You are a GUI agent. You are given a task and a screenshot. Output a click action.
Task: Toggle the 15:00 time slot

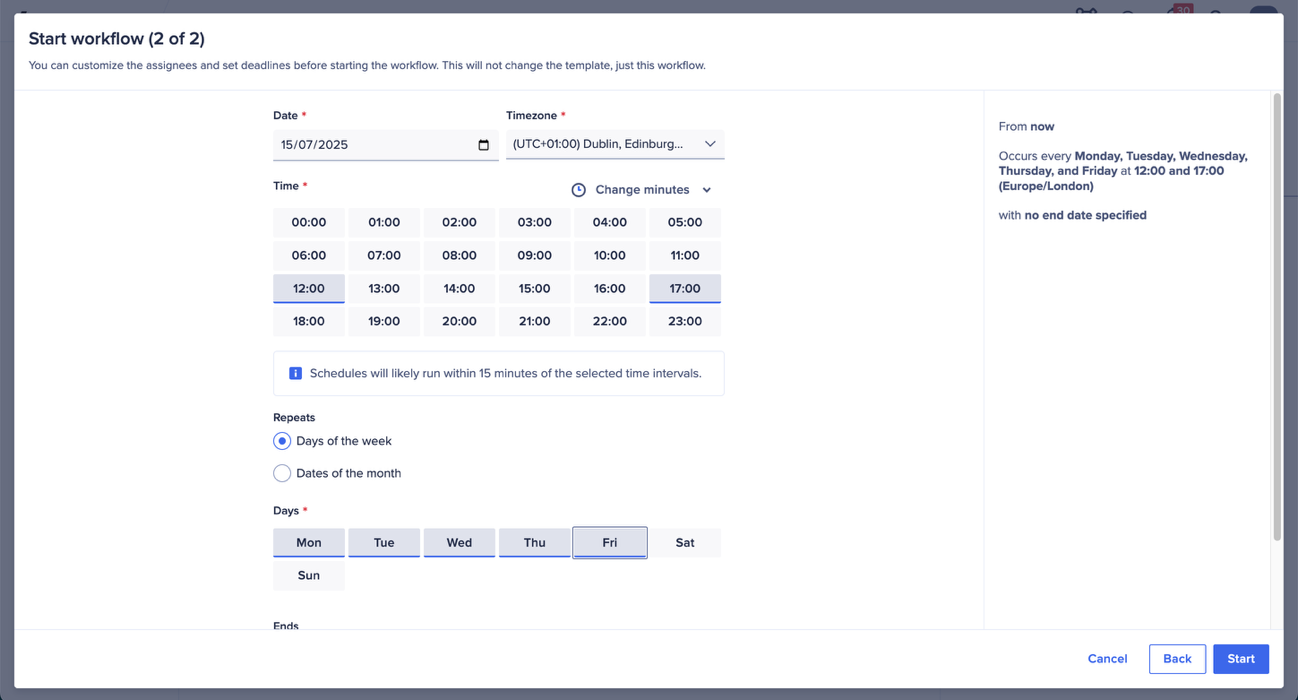[x=534, y=288]
